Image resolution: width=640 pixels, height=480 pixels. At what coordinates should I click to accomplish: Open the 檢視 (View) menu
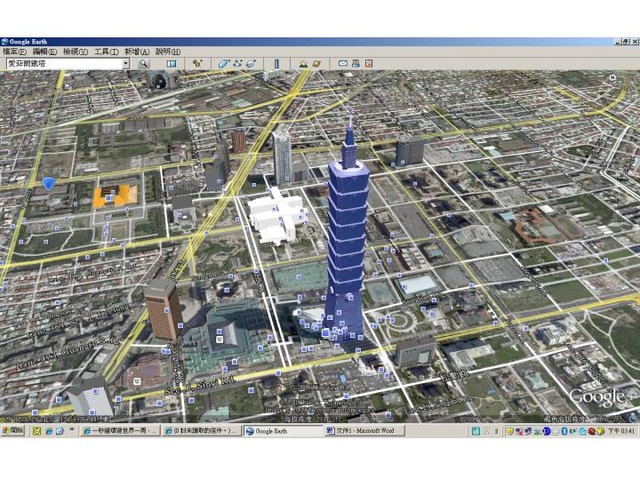pos(76,52)
